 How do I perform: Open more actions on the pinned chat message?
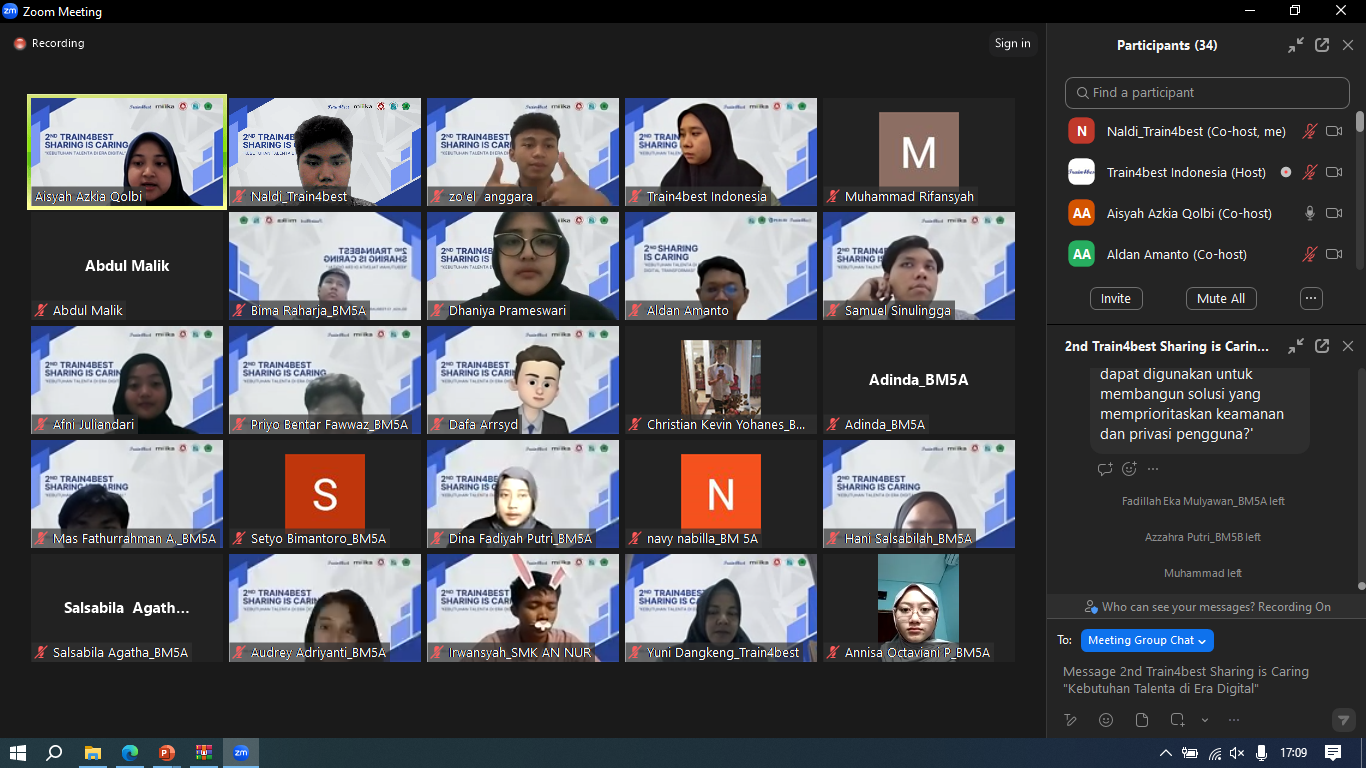click(1152, 469)
